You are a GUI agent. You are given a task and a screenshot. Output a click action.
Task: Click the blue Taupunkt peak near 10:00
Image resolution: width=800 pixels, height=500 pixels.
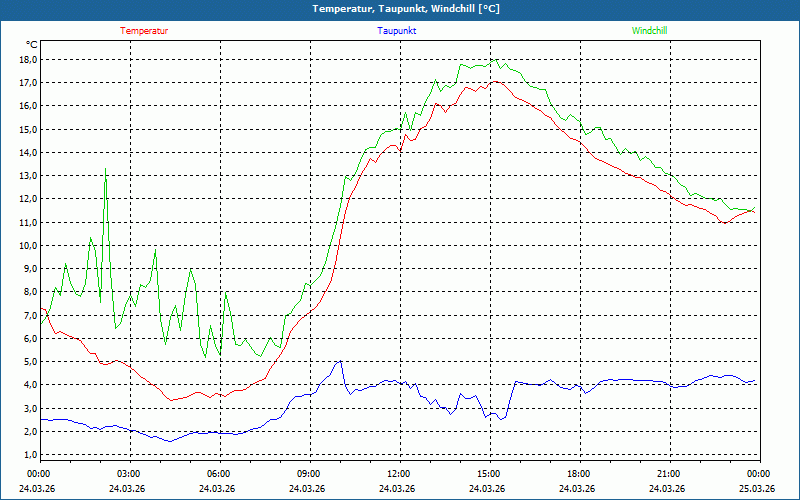point(340,362)
